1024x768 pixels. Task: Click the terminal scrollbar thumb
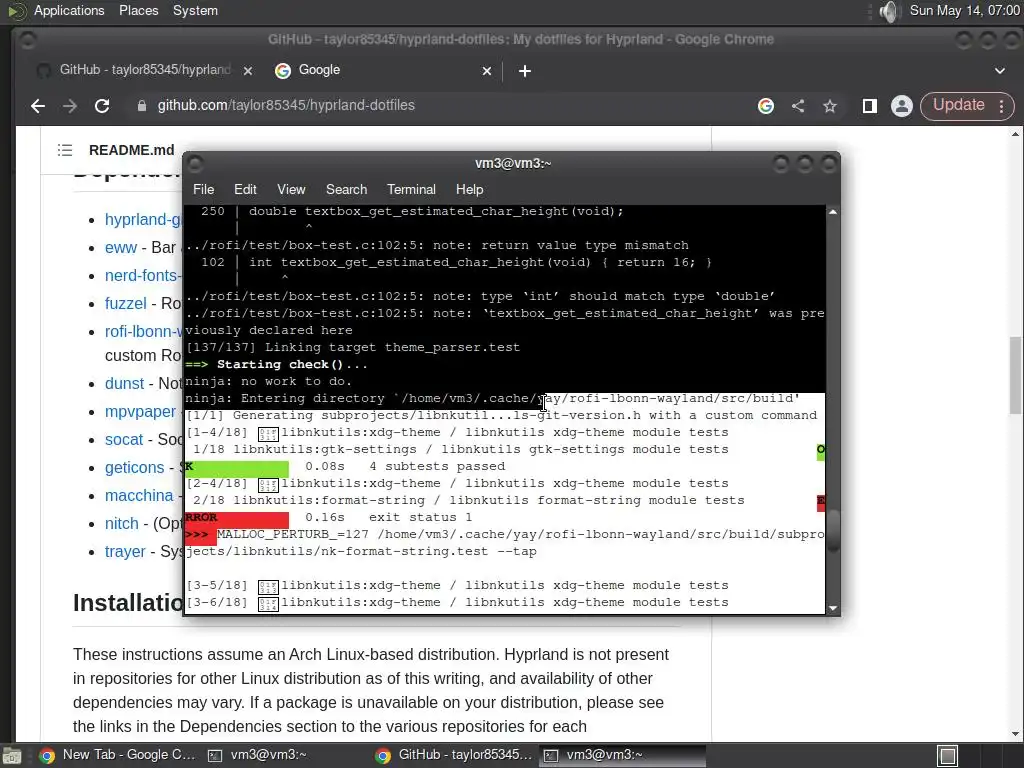click(833, 530)
